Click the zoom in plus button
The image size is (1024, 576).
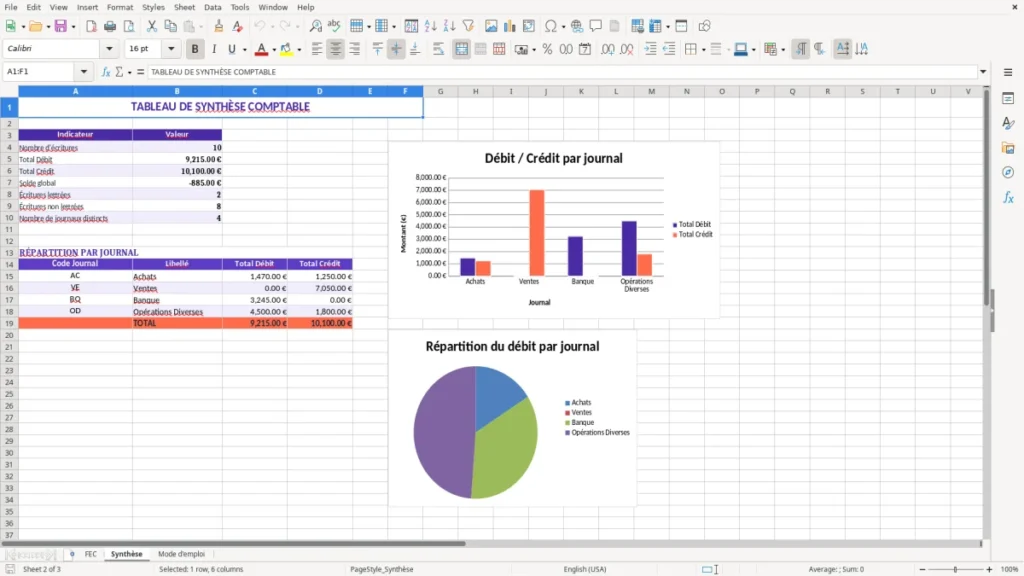point(989,569)
